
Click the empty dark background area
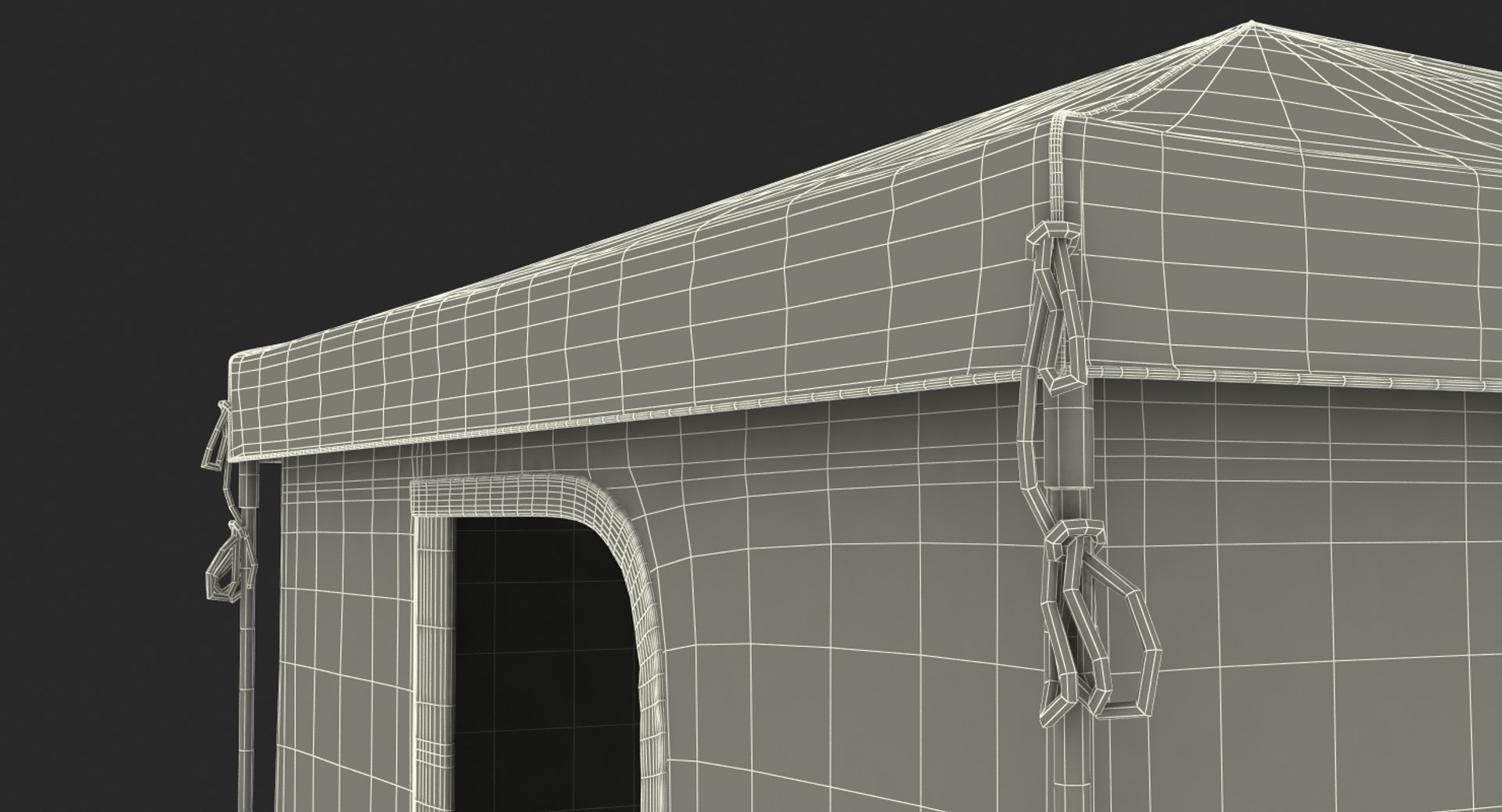coord(313,156)
